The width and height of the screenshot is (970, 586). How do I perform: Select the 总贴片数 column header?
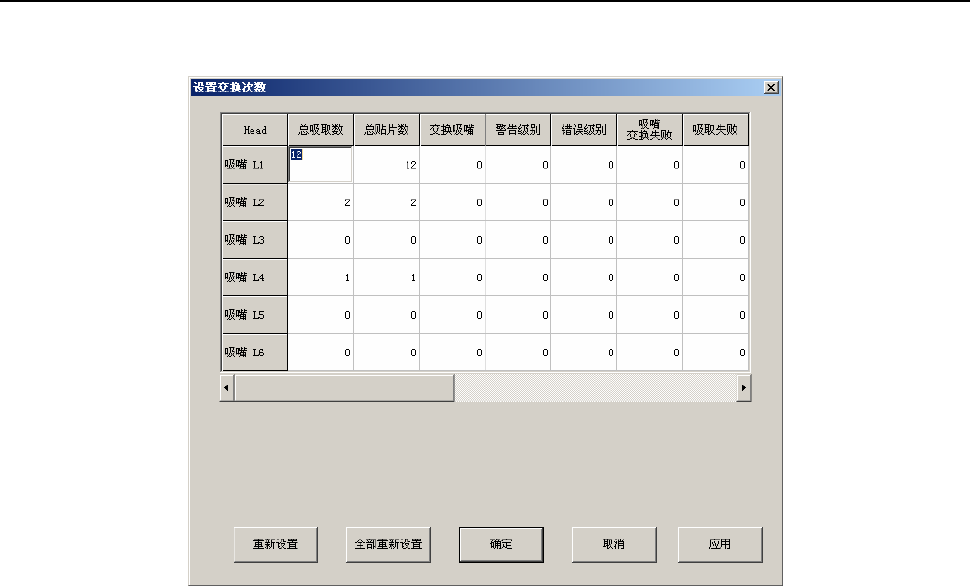(x=387, y=130)
